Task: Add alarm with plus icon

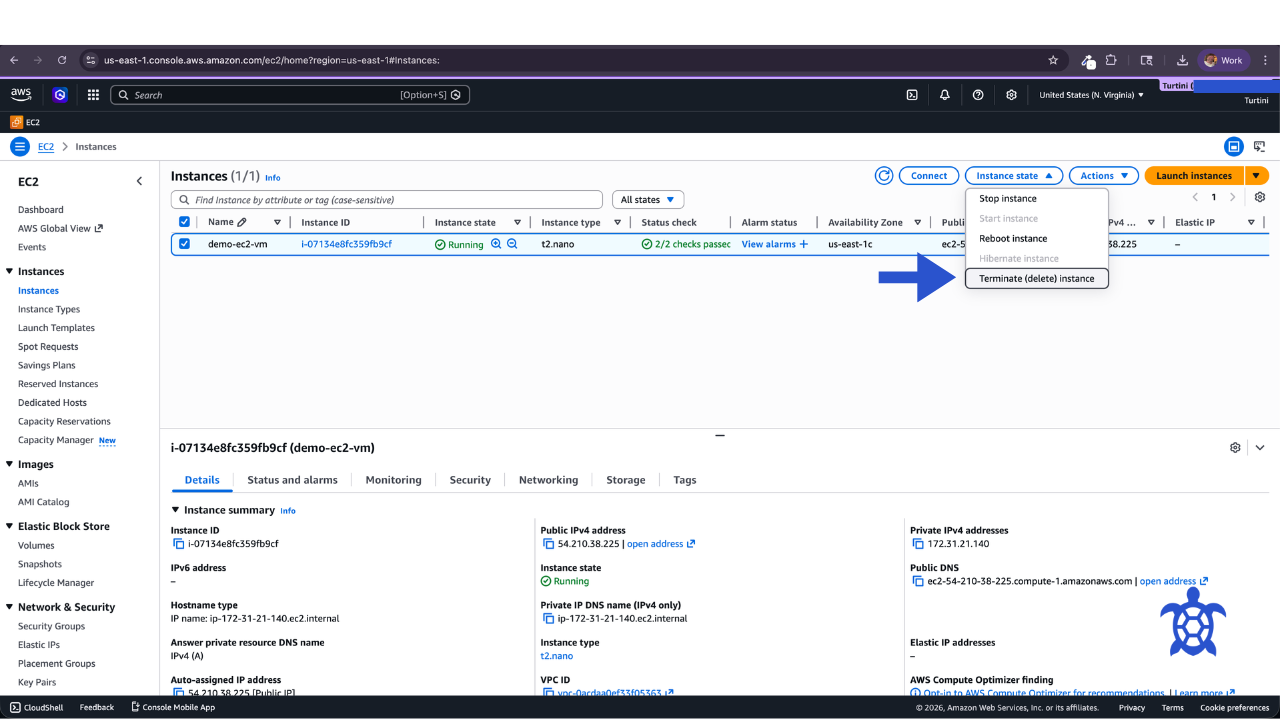Action: pyautogui.click(x=804, y=244)
